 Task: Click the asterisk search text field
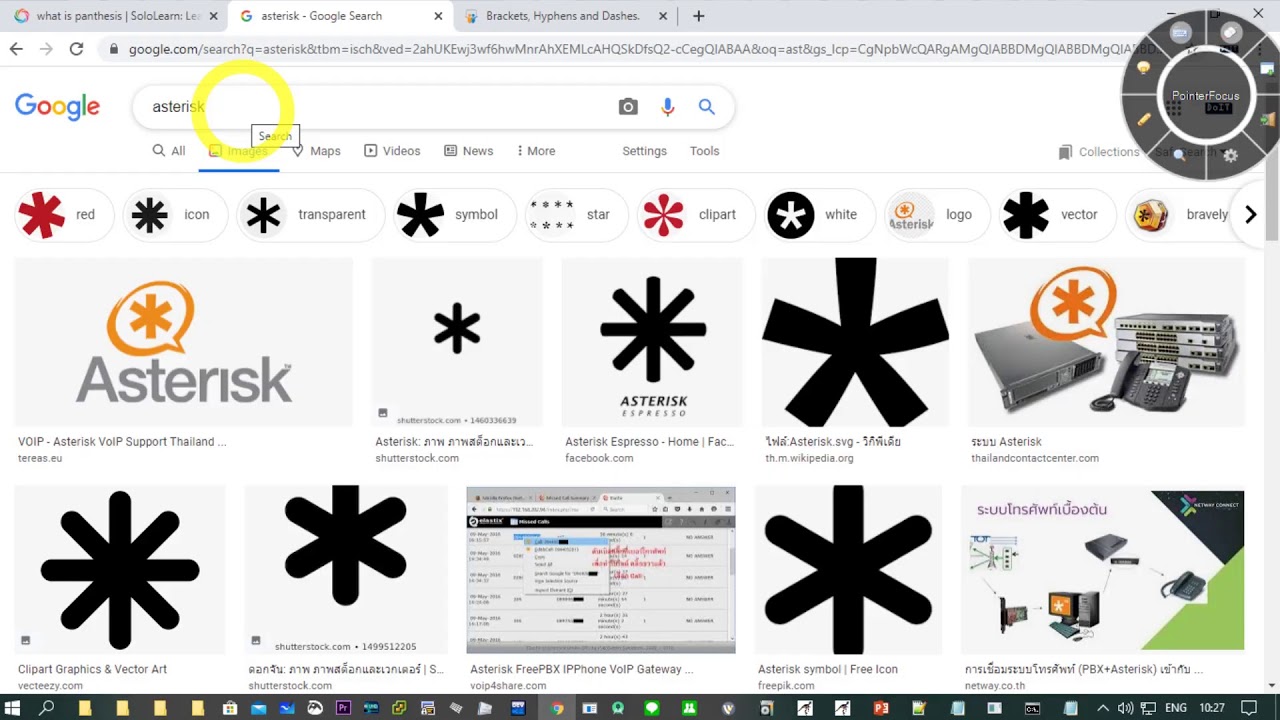tap(375, 107)
